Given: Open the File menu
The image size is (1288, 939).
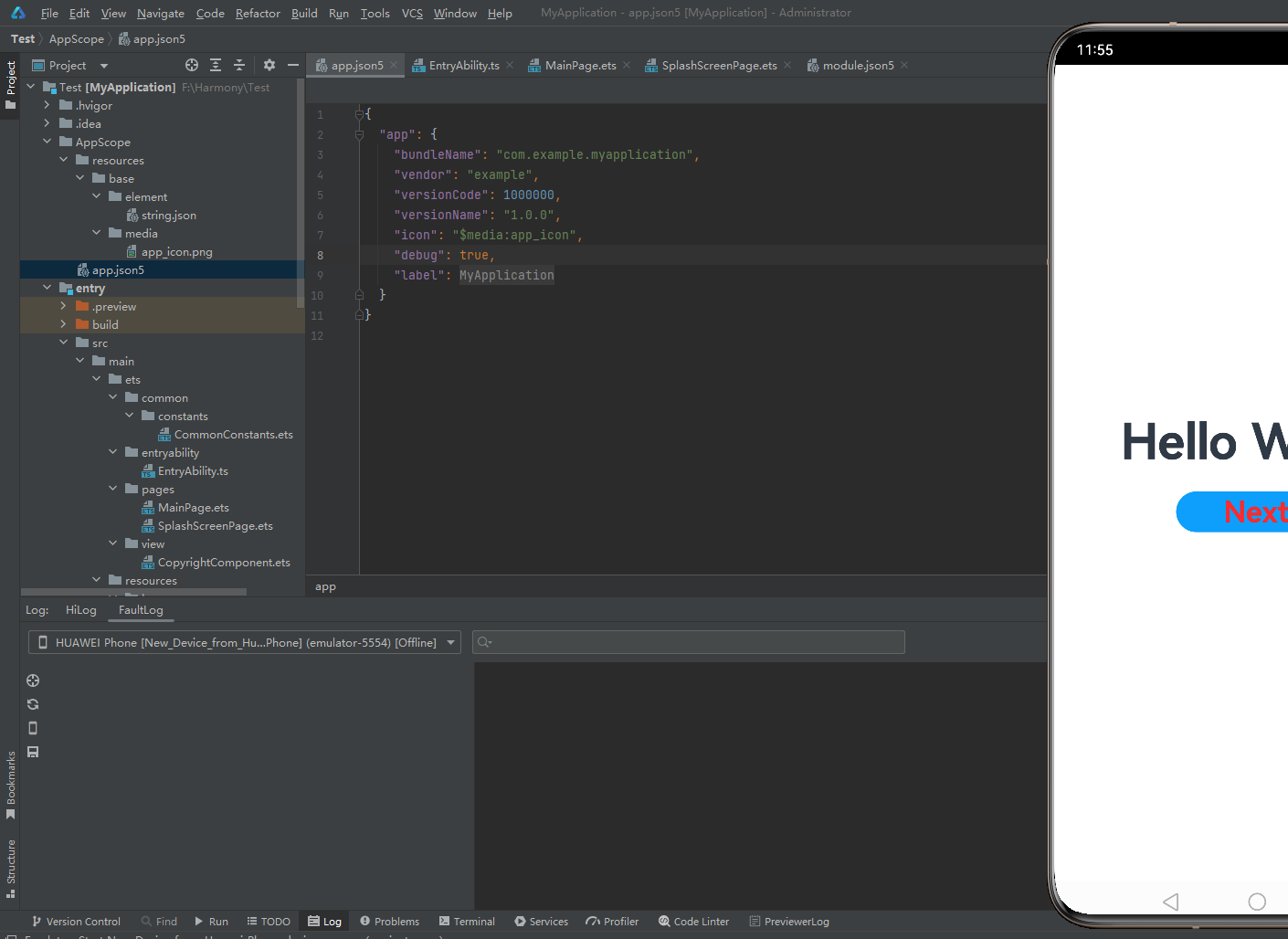Looking at the screenshot, I should pyautogui.click(x=49, y=13).
